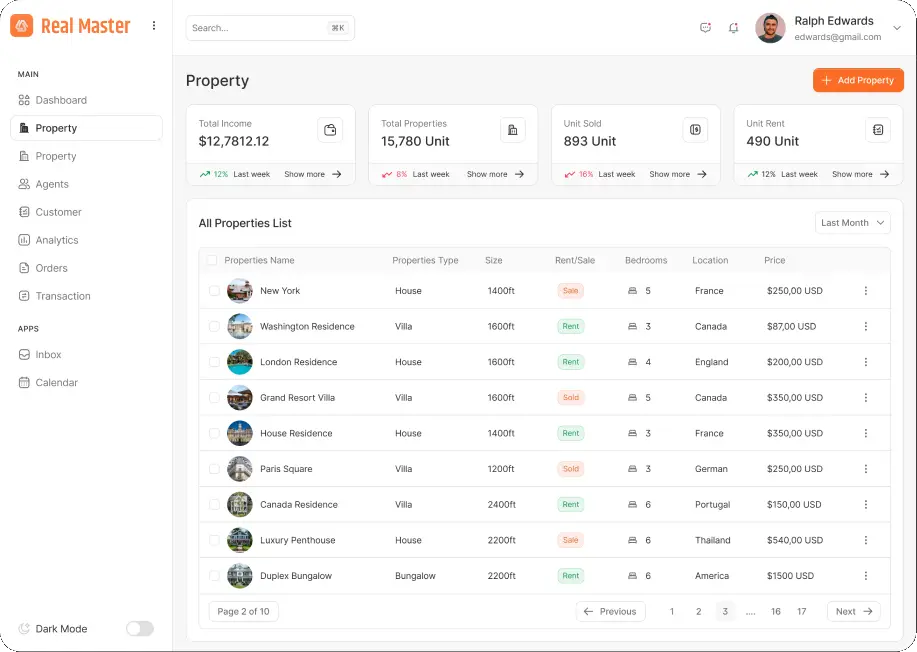
Task: Open options menu for Grand Resort Villa
Action: (x=866, y=397)
